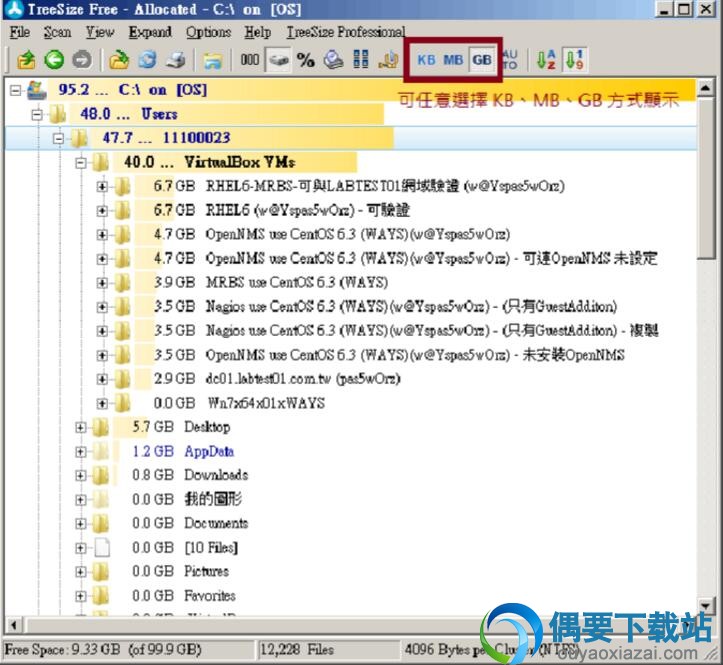This screenshot has width=723, height=665.
Task: Open the Explorer folder icon in toolbar
Action: coord(213,60)
